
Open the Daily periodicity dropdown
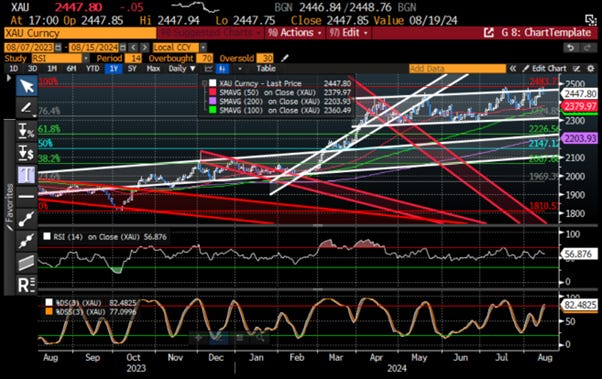182,69
